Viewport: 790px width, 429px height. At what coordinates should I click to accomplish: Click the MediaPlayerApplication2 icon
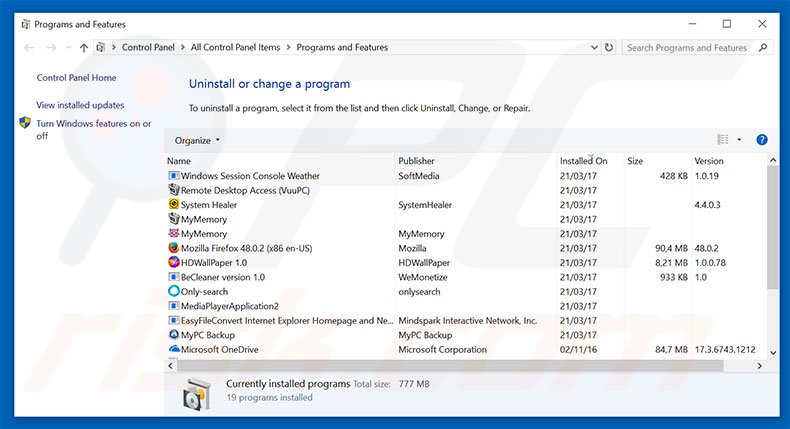pos(173,305)
